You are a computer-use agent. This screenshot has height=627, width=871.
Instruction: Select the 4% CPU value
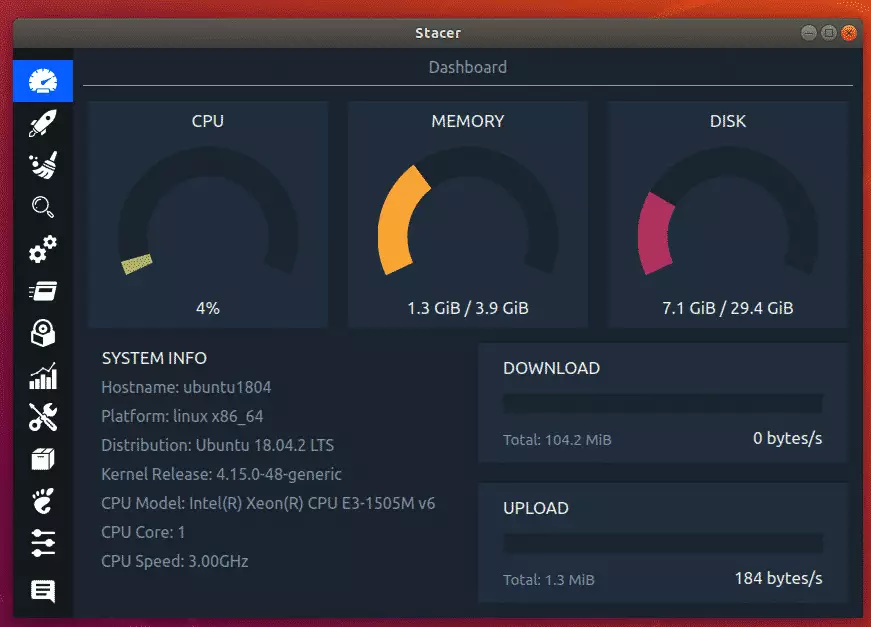pyautogui.click(x=208, y=308)
